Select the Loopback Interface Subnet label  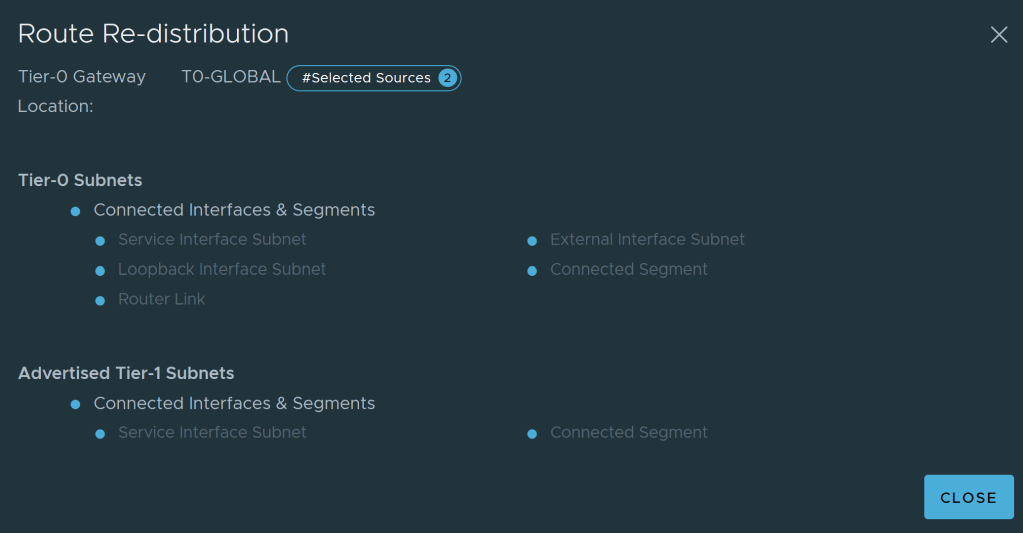point(222,269)
